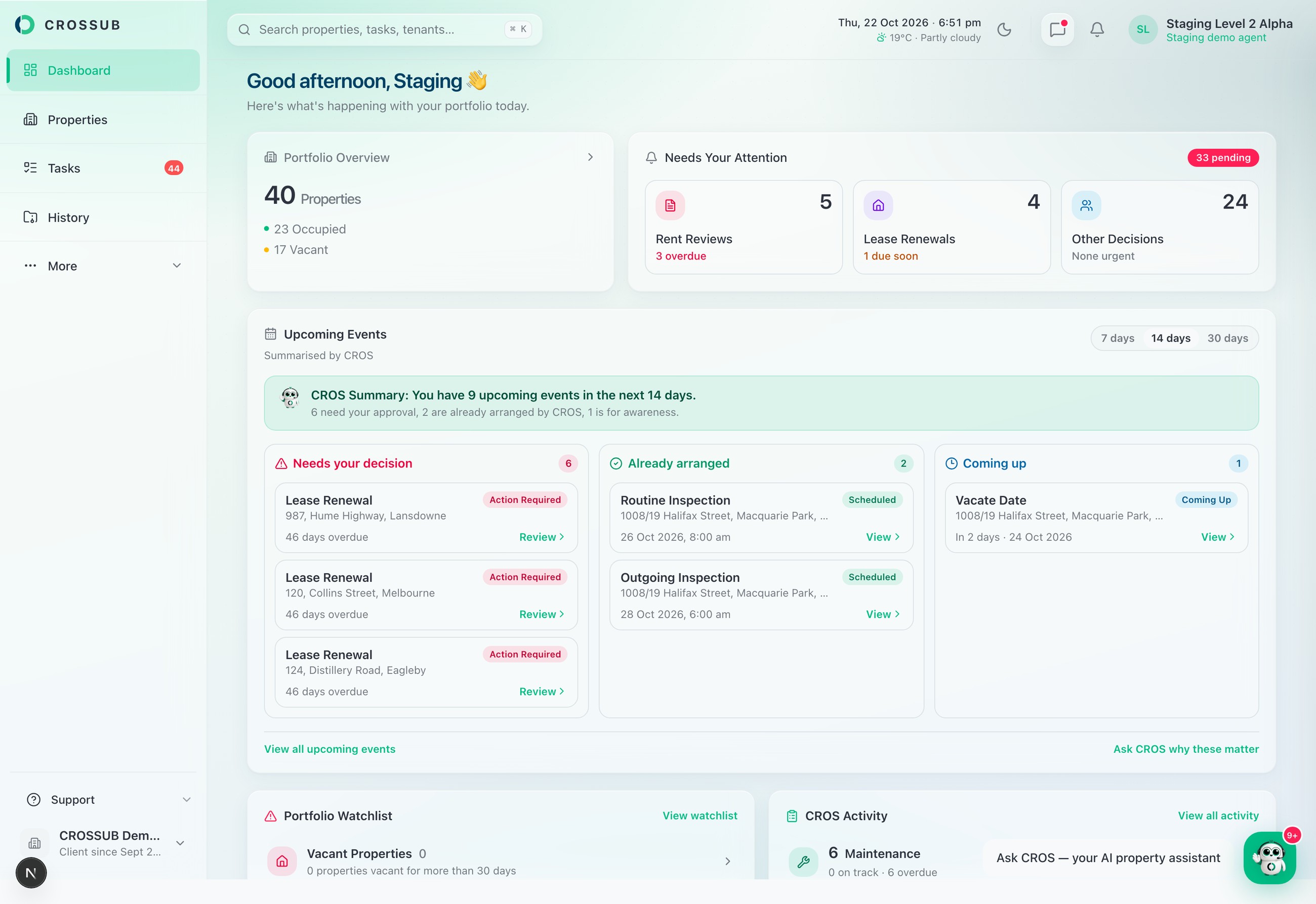Click the Next.js N dev badge

tap(31, 873)
